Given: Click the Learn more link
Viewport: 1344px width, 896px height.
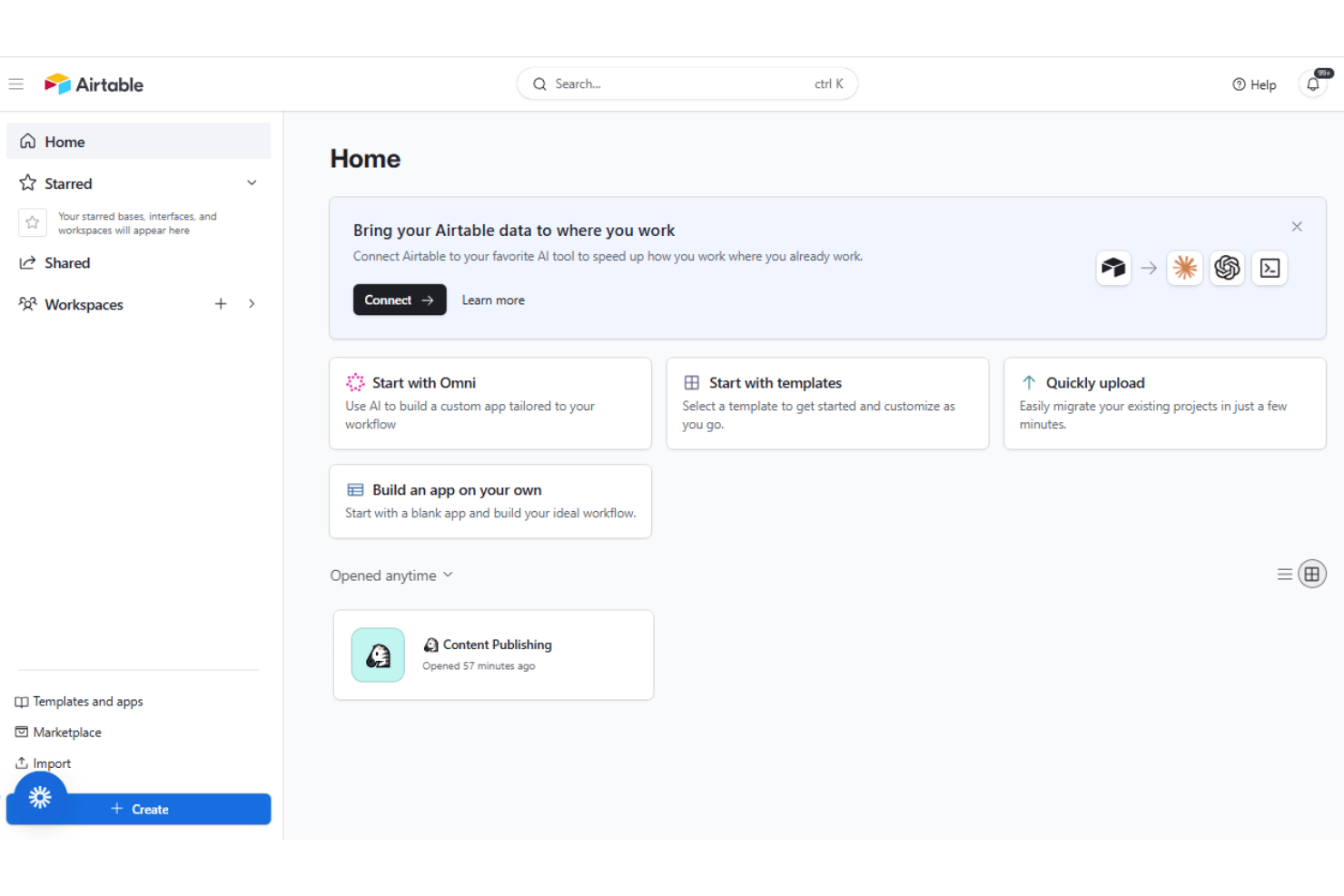Looking at the screenshot, I should (x=493, y=300).
